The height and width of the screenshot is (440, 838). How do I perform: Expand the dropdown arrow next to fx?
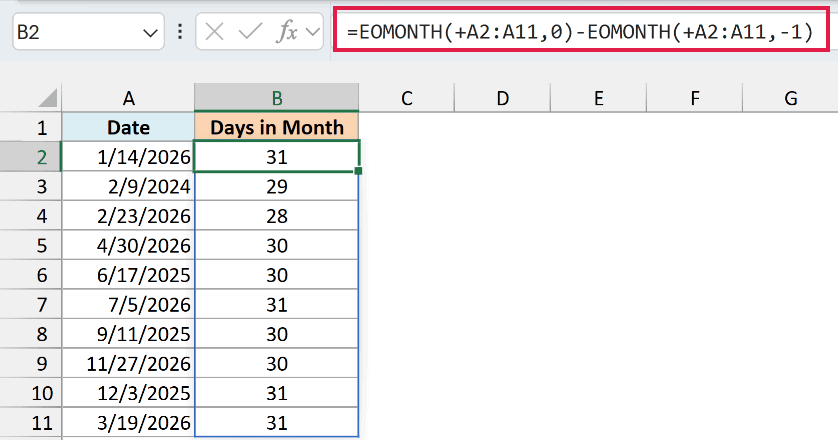click(x=312, y=33)
